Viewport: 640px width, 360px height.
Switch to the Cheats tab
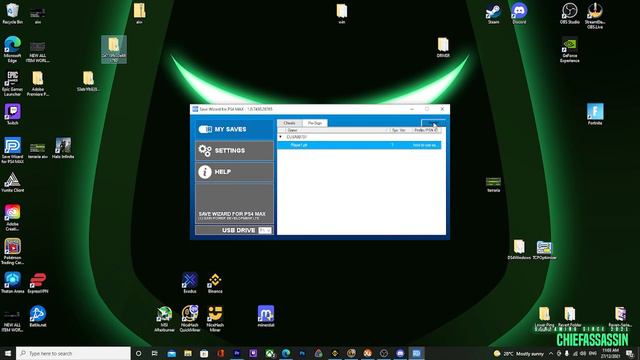[x=289, y=123]
